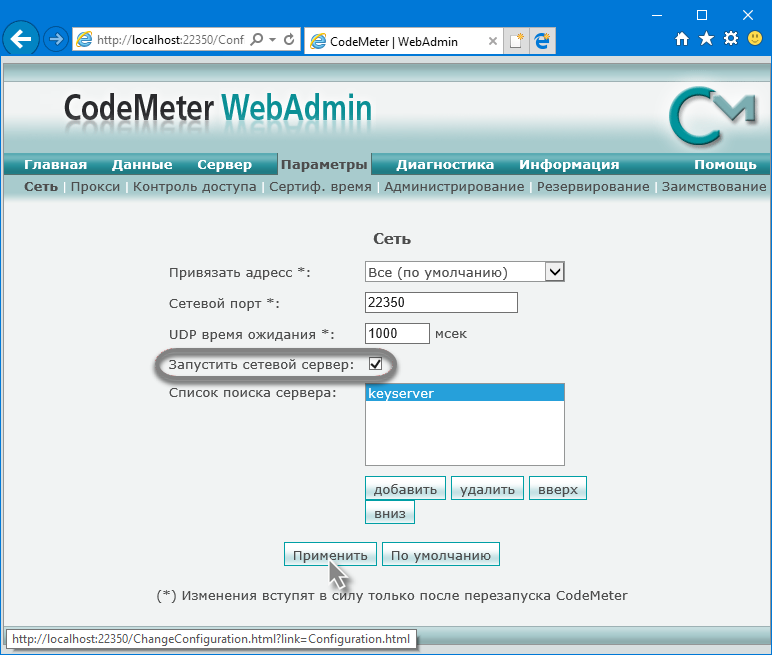Viewport: 772px width, 655px height.
Task: Click the добавить button
Action: pyautogui.click(x=405, y=489)
